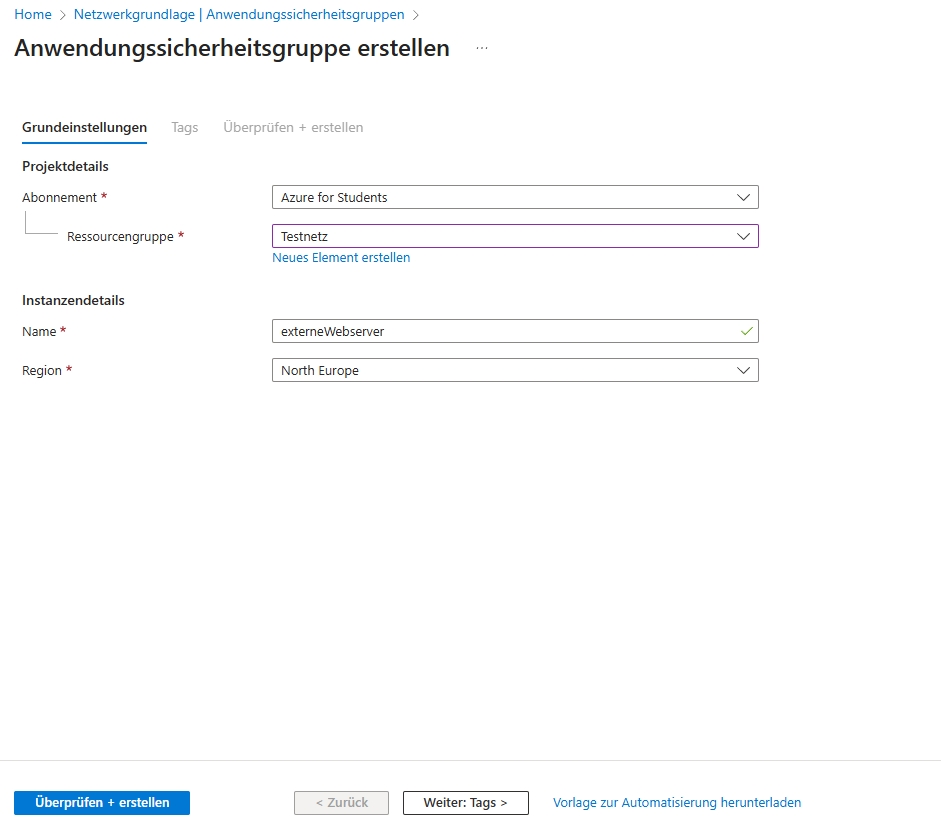Click the ellipsis more options icon beside title
The width and height of the screenshot is (941, 834).
(x=482, y=49)
